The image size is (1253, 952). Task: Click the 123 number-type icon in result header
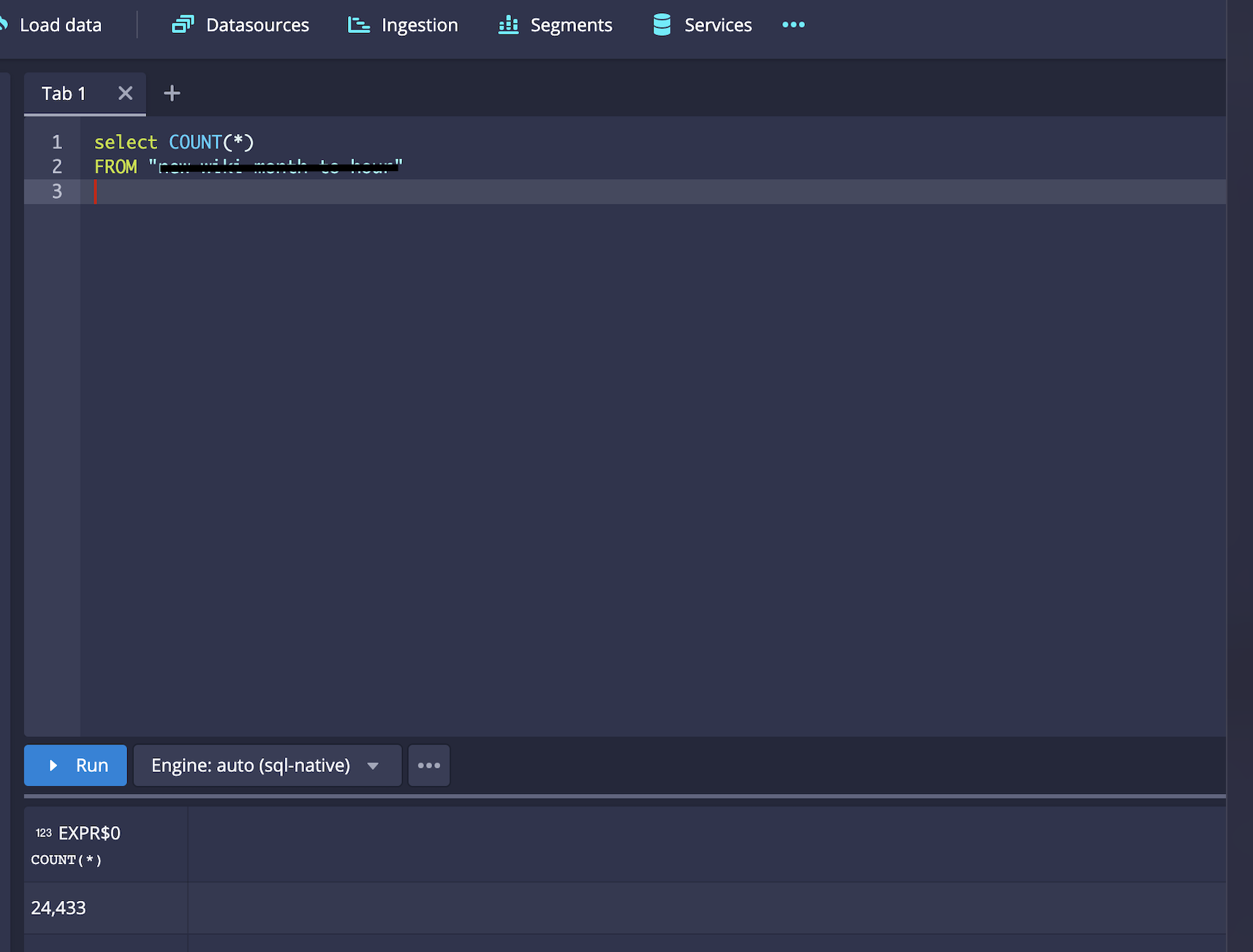click(44, 833)
